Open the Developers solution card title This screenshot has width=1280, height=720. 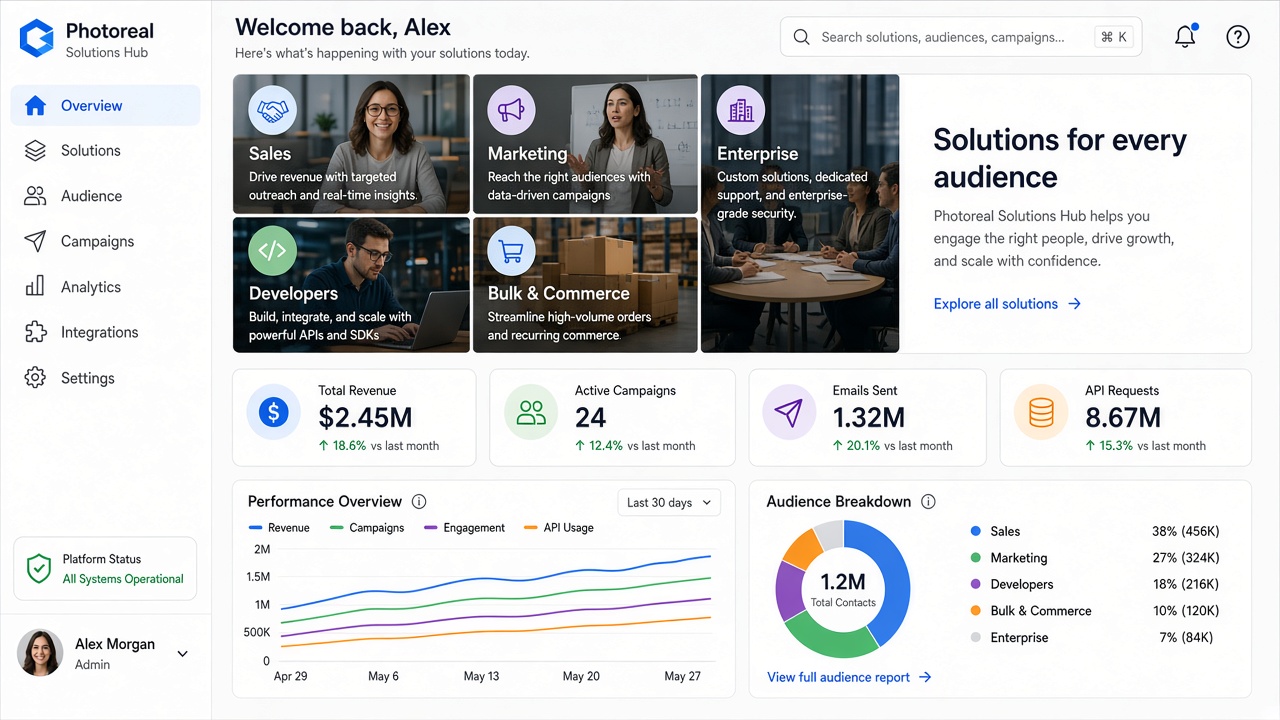point(293,294)
